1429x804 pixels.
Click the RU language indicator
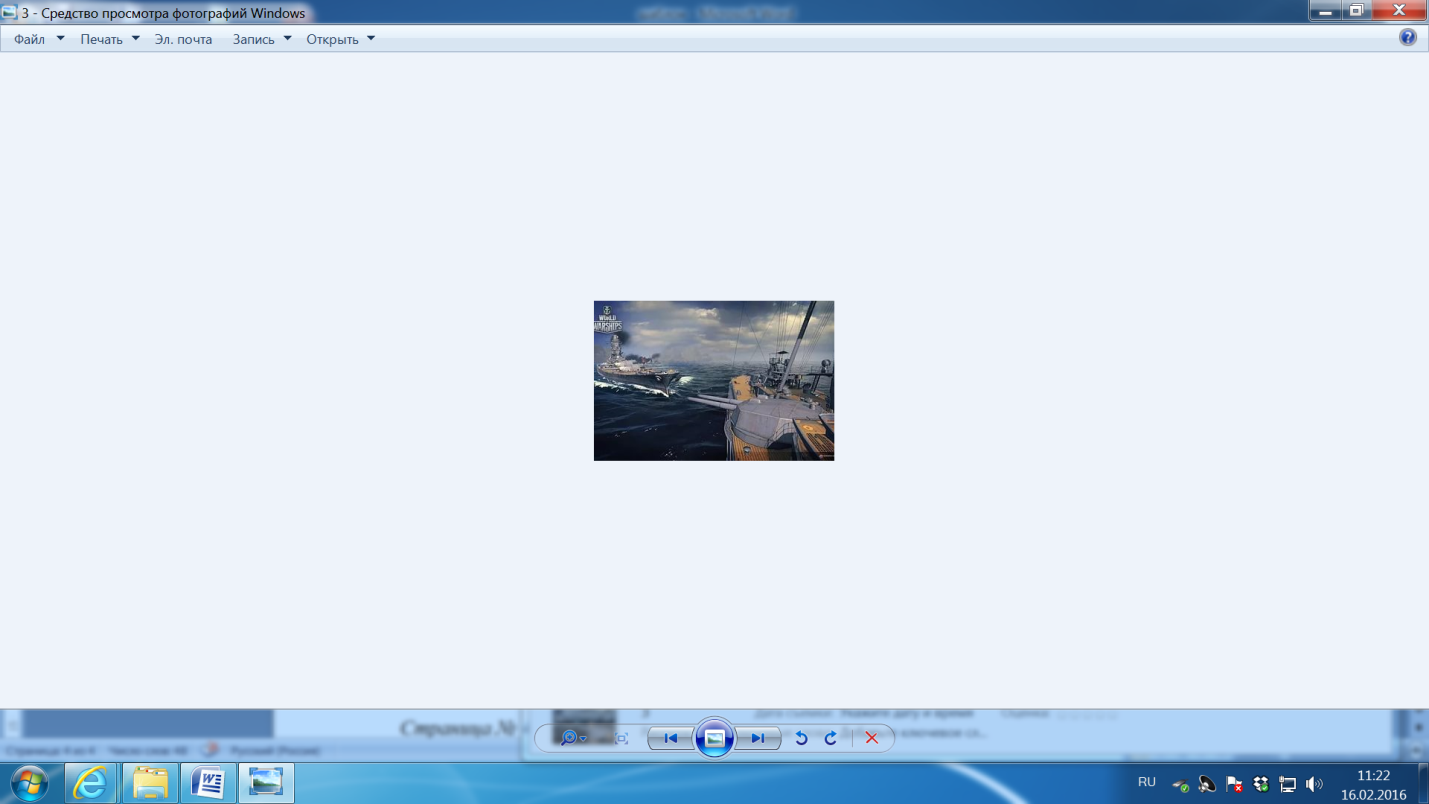(1146, 782)
